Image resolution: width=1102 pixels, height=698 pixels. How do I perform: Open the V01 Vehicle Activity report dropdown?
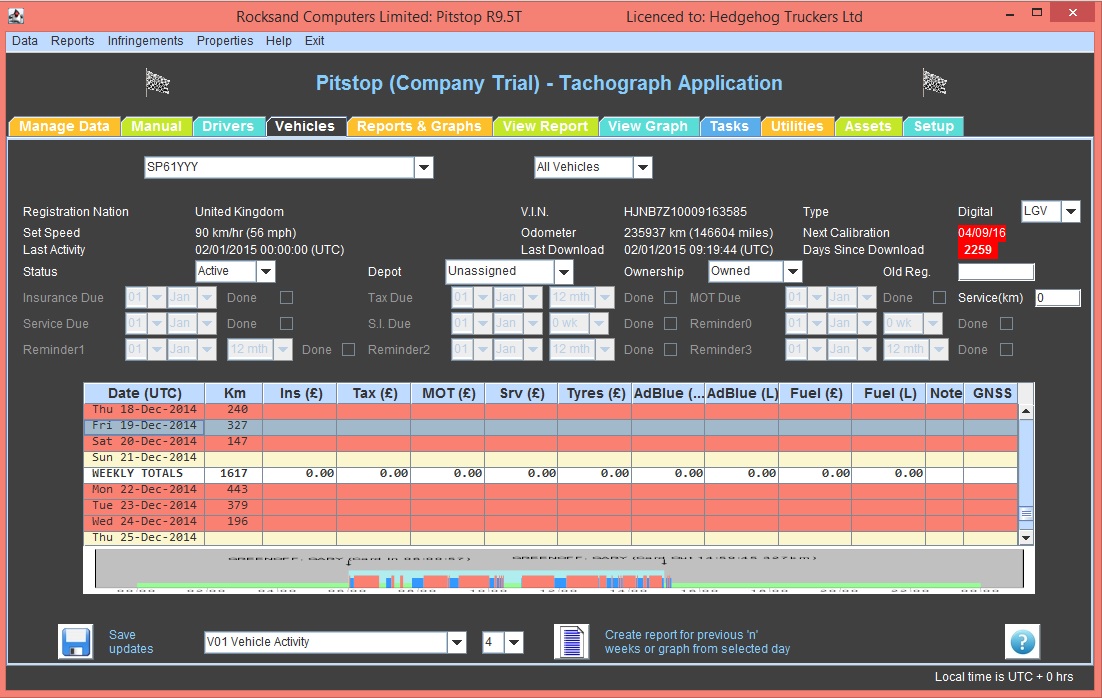coord(457,642)
